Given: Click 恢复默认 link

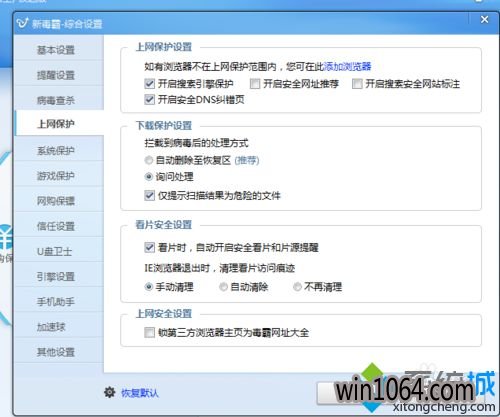Looking at the screenshot, I should tap(140, 393).
